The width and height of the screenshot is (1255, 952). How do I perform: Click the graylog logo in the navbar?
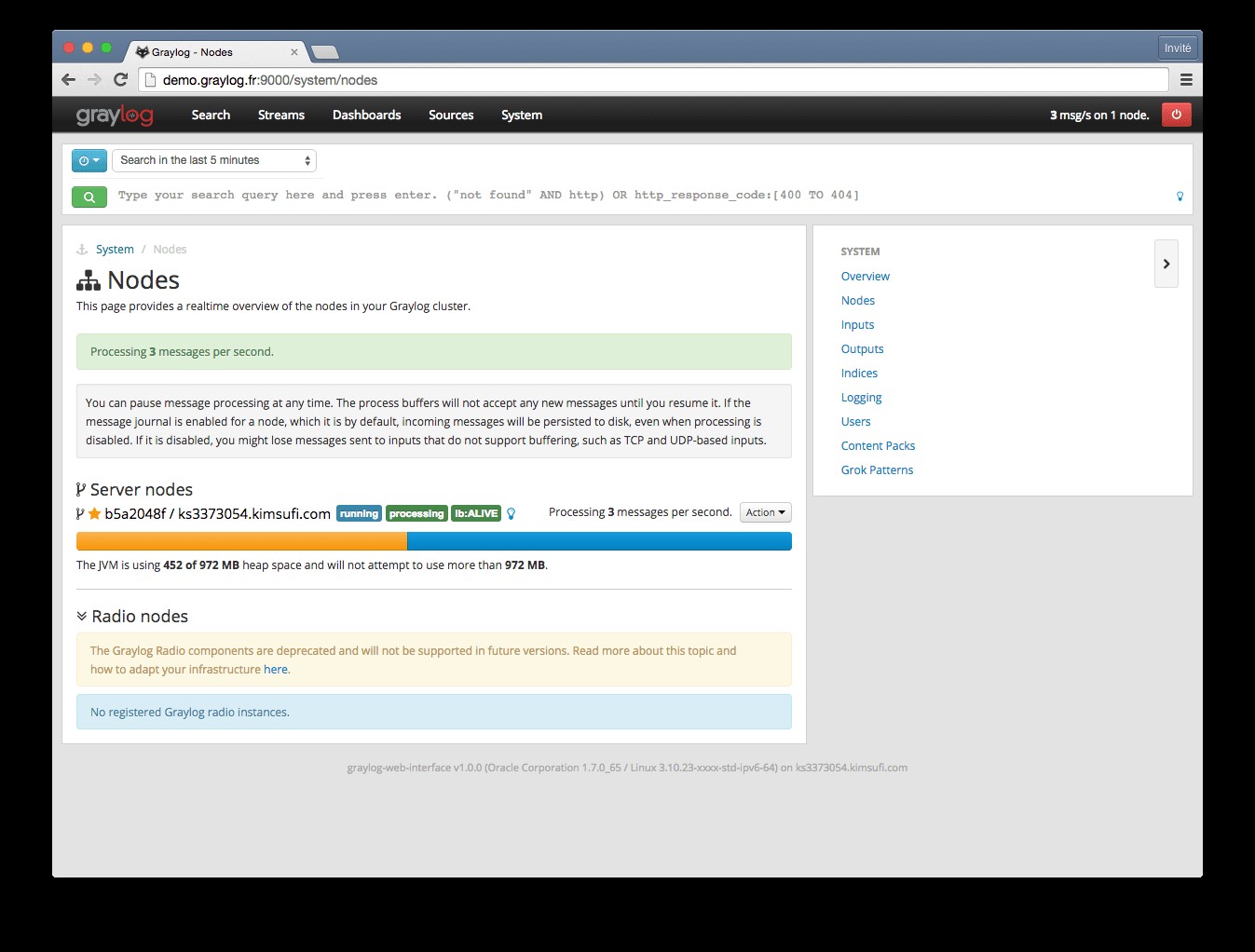[114, 115]
